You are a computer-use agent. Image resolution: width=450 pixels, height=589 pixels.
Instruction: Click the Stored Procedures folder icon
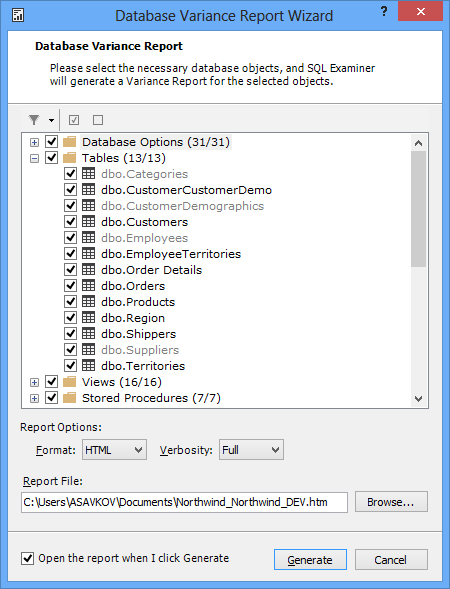point(70,398)
